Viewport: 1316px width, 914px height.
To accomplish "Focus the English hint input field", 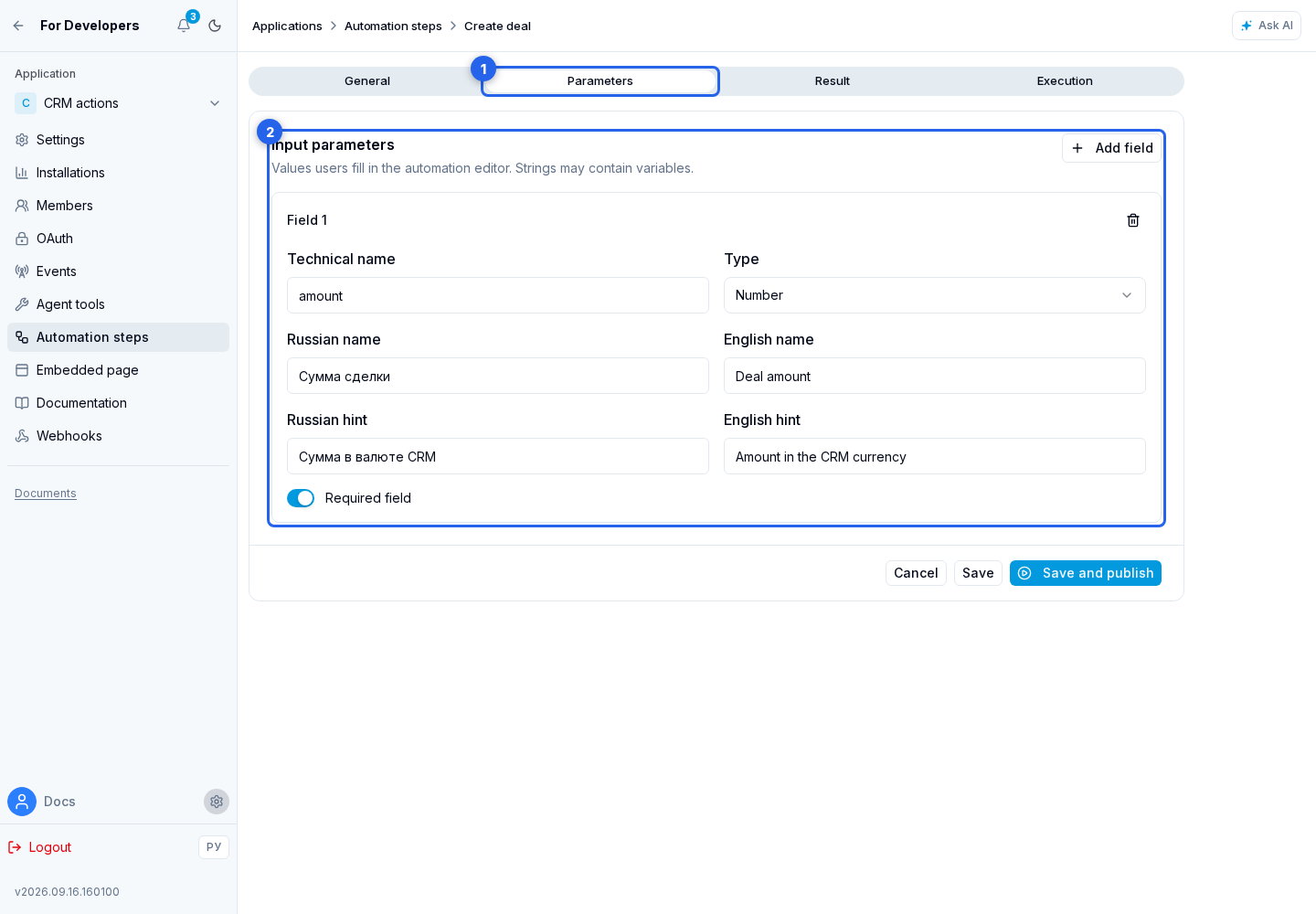I will [x=935, y=456].
